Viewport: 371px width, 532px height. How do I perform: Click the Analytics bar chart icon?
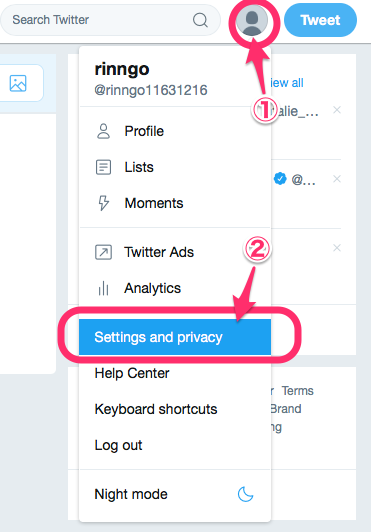[104, 288]
